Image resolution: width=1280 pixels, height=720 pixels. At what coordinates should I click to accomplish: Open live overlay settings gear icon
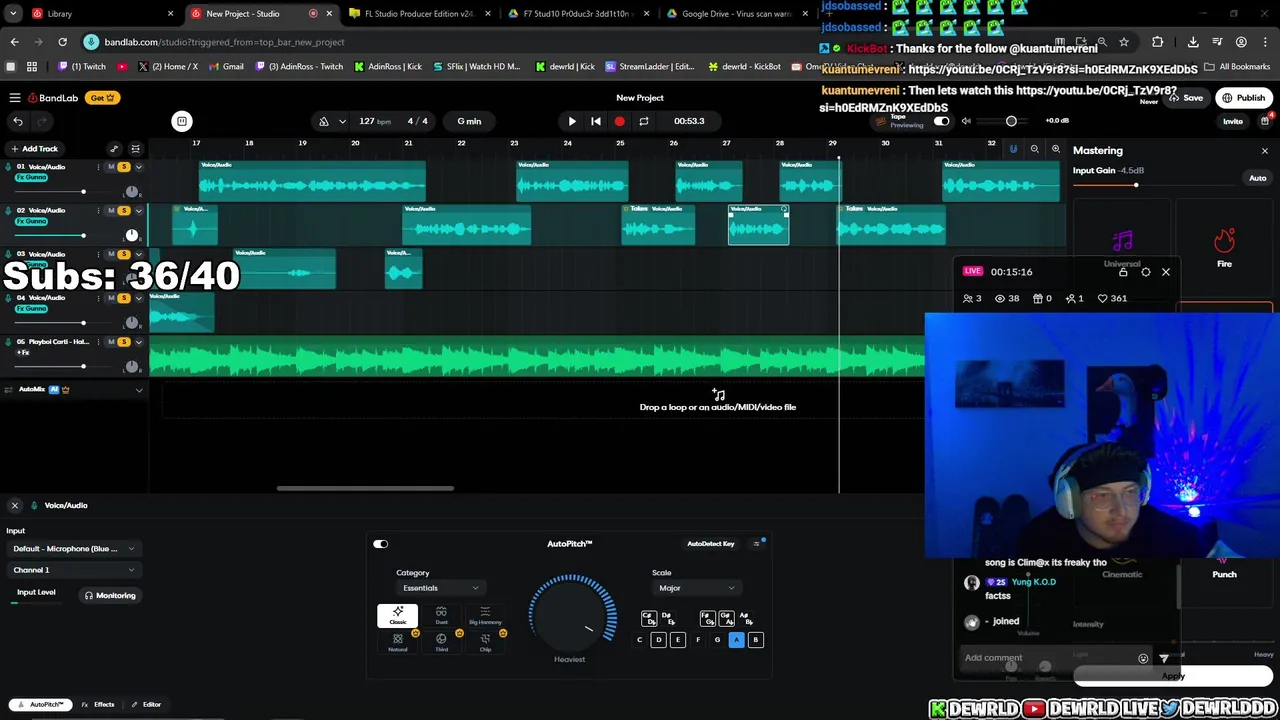[x=1145, y=272]
